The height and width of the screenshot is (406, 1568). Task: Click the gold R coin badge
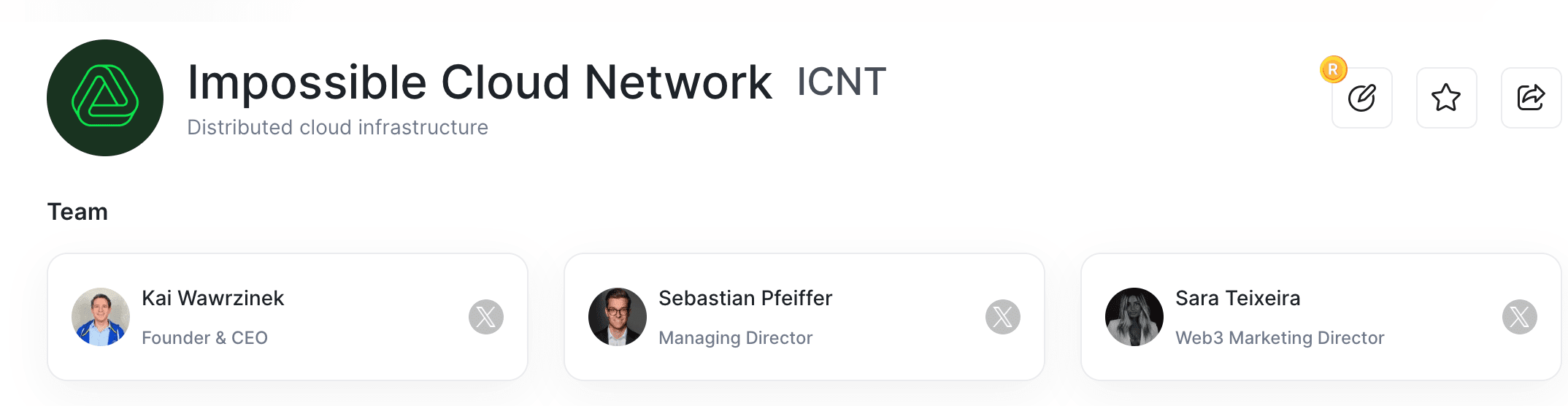coord(1333,70)
